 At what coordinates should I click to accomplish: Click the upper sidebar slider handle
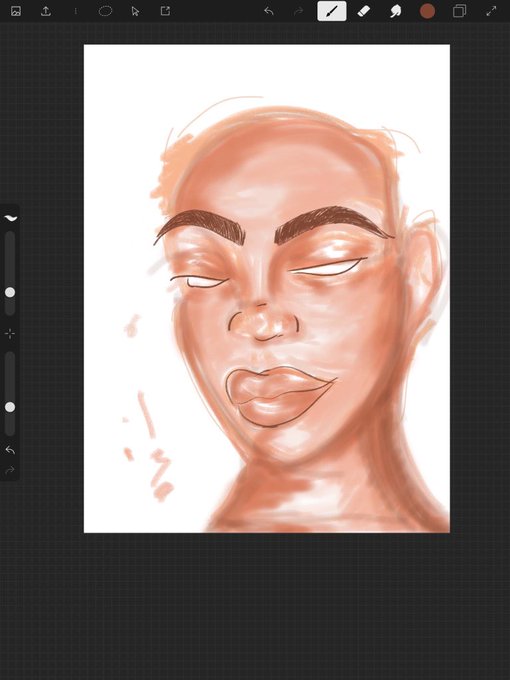[x=10, y=292]
